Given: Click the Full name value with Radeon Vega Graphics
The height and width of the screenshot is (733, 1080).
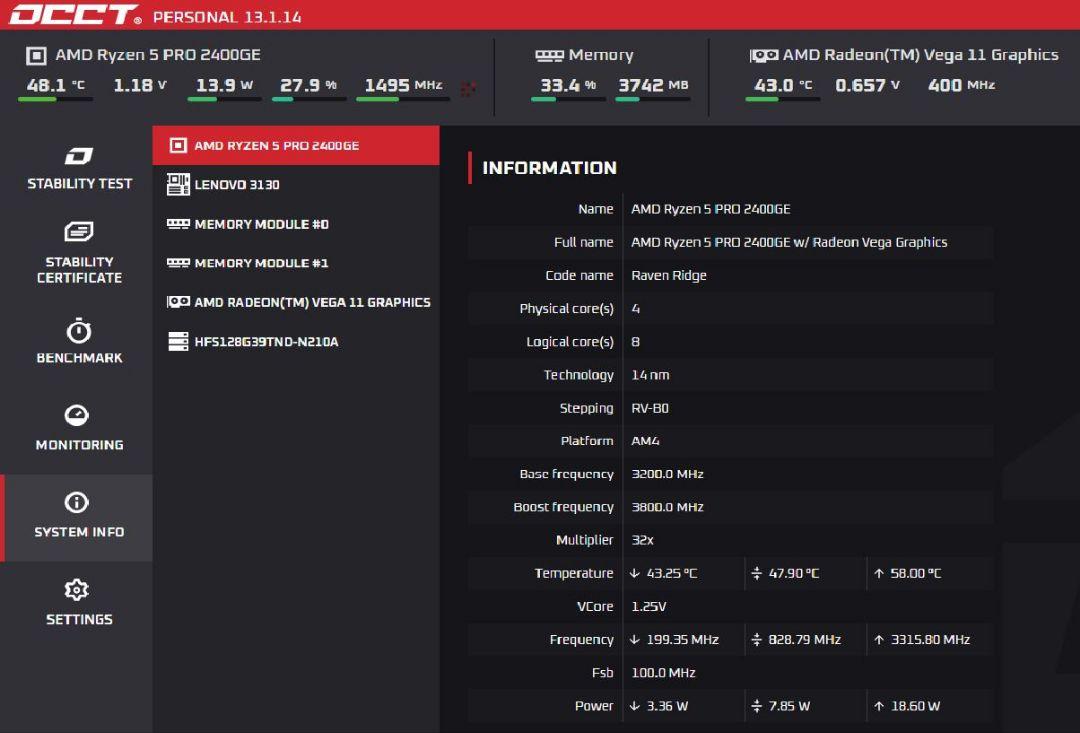Looking at the screenshot, I should (789, 242).
